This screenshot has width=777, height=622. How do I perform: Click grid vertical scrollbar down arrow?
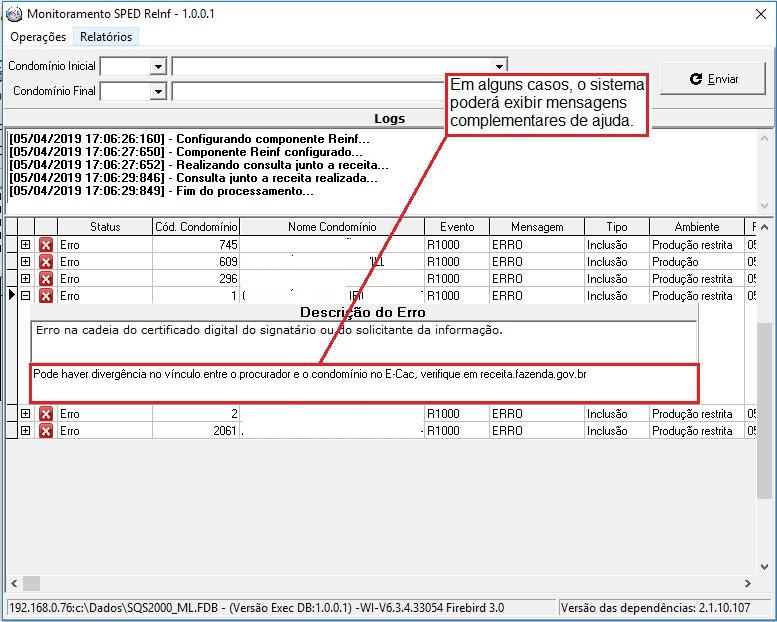764,566
